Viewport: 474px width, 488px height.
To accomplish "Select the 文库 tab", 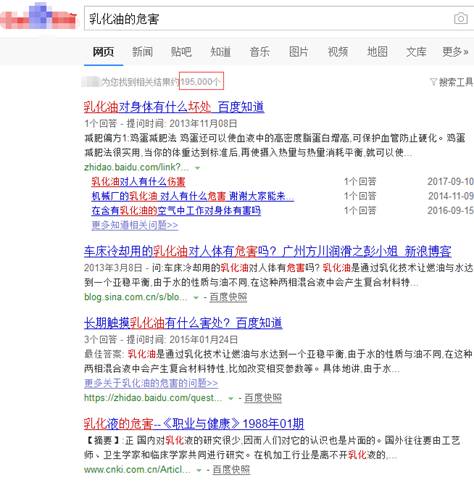I will [x=416, y=52].
